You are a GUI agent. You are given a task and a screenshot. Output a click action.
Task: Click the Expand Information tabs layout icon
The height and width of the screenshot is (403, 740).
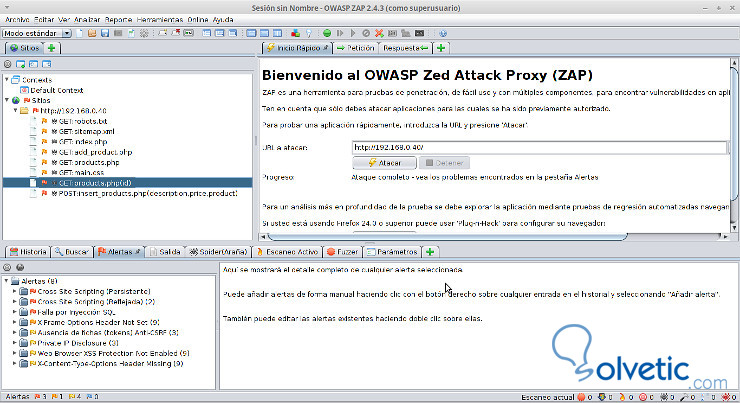click(219, 33)
